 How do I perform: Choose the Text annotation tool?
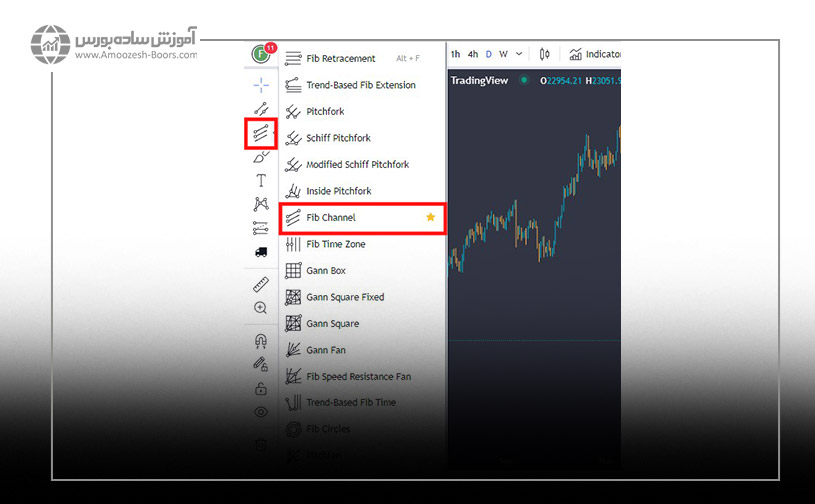pyautogui.click(x=261, y=181)
